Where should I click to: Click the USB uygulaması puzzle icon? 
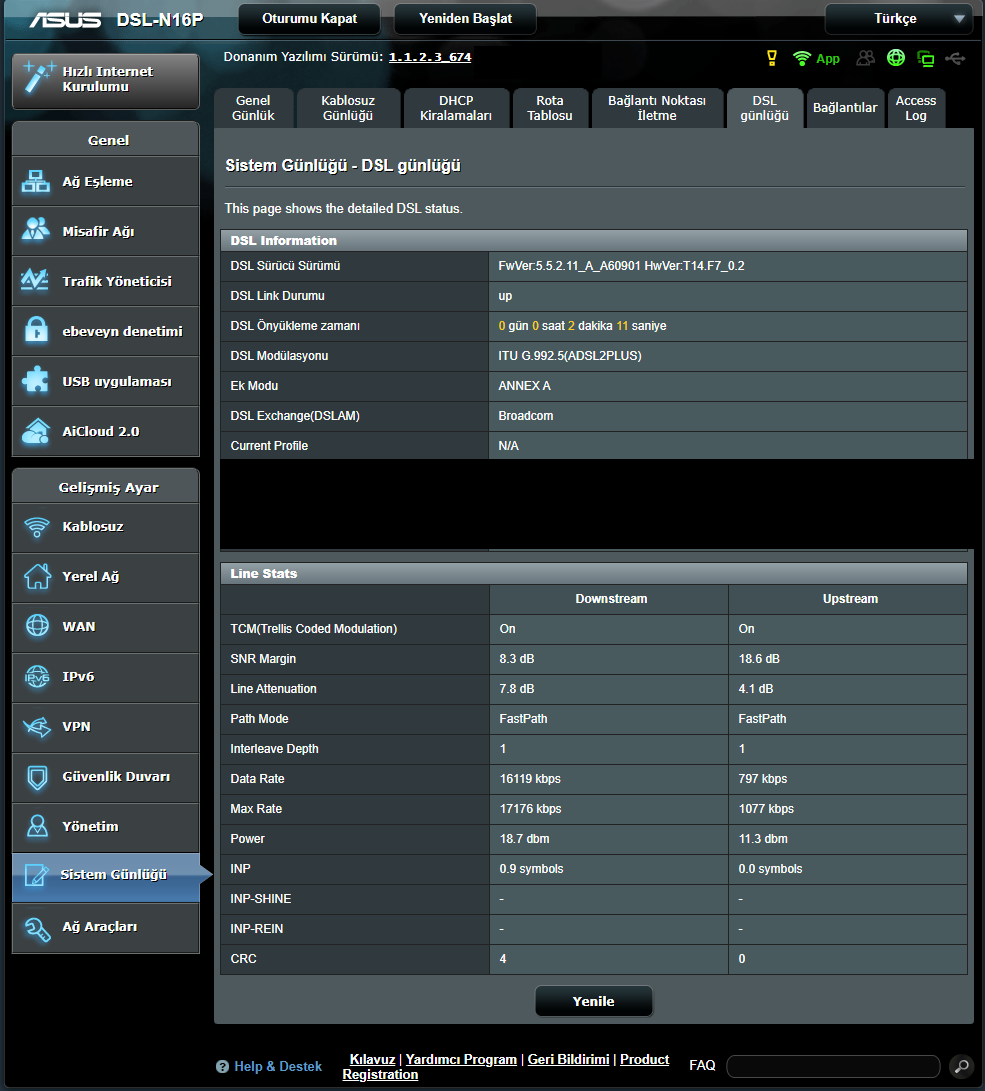pos(35,380)
